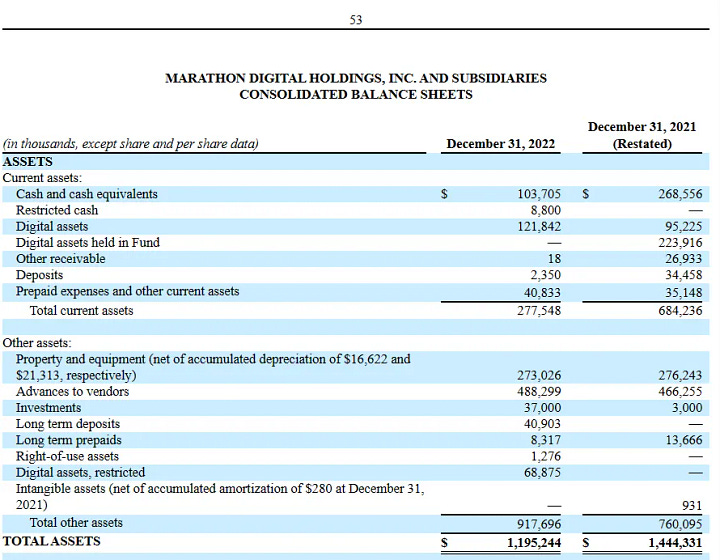Select the 'Restricted cash' label

57,210
